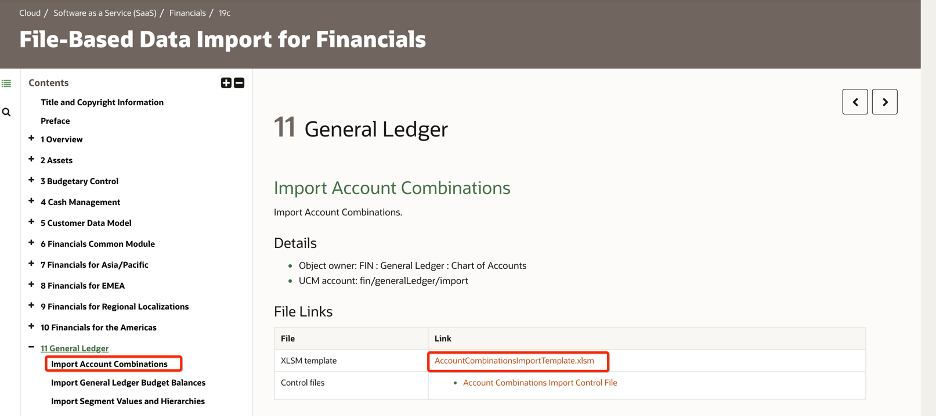936x416 pixels.
Task: Open Import General Ledger Budget Balances
Action: pyautogui.click(x=128, y=383)
